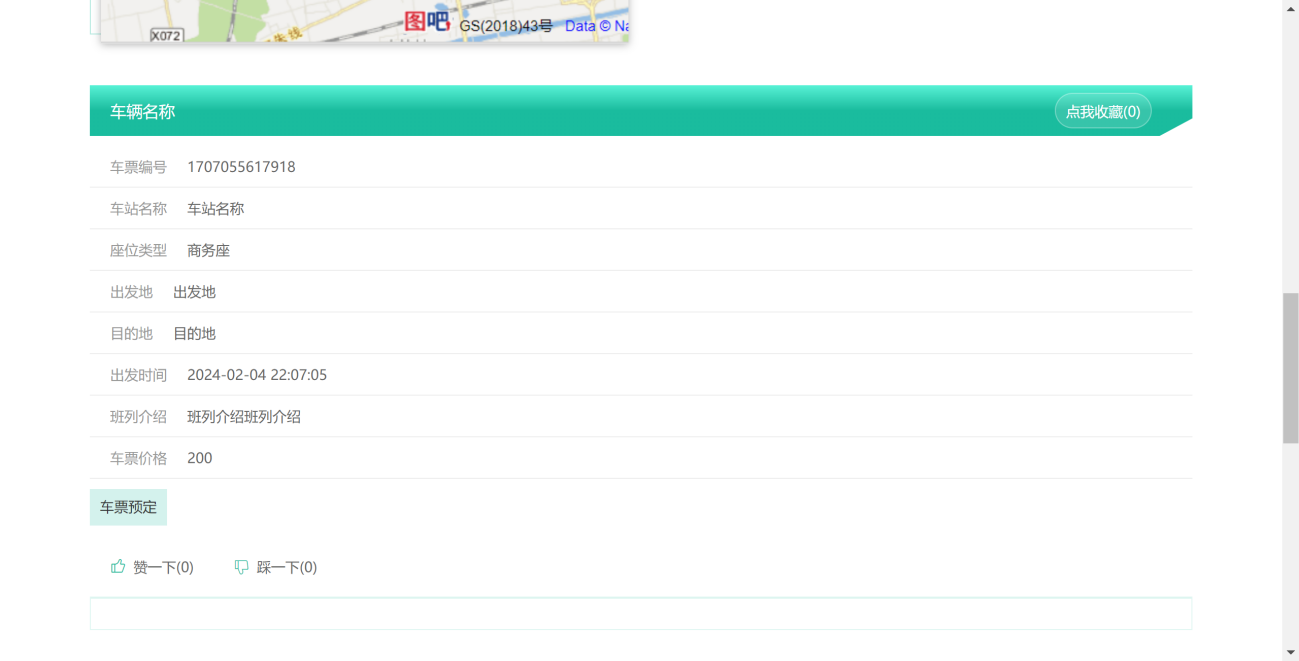The image size is (1299, 661).
Task: Click the 班列介绍班列介绍 description text
Action: tap(244, 417)
